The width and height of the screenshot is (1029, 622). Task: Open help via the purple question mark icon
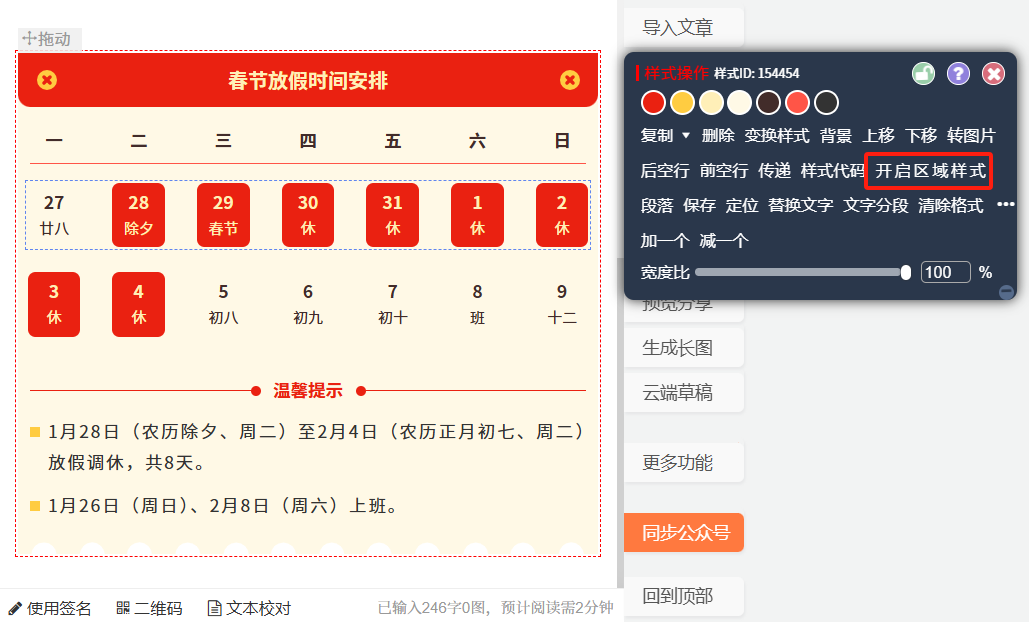958,73
